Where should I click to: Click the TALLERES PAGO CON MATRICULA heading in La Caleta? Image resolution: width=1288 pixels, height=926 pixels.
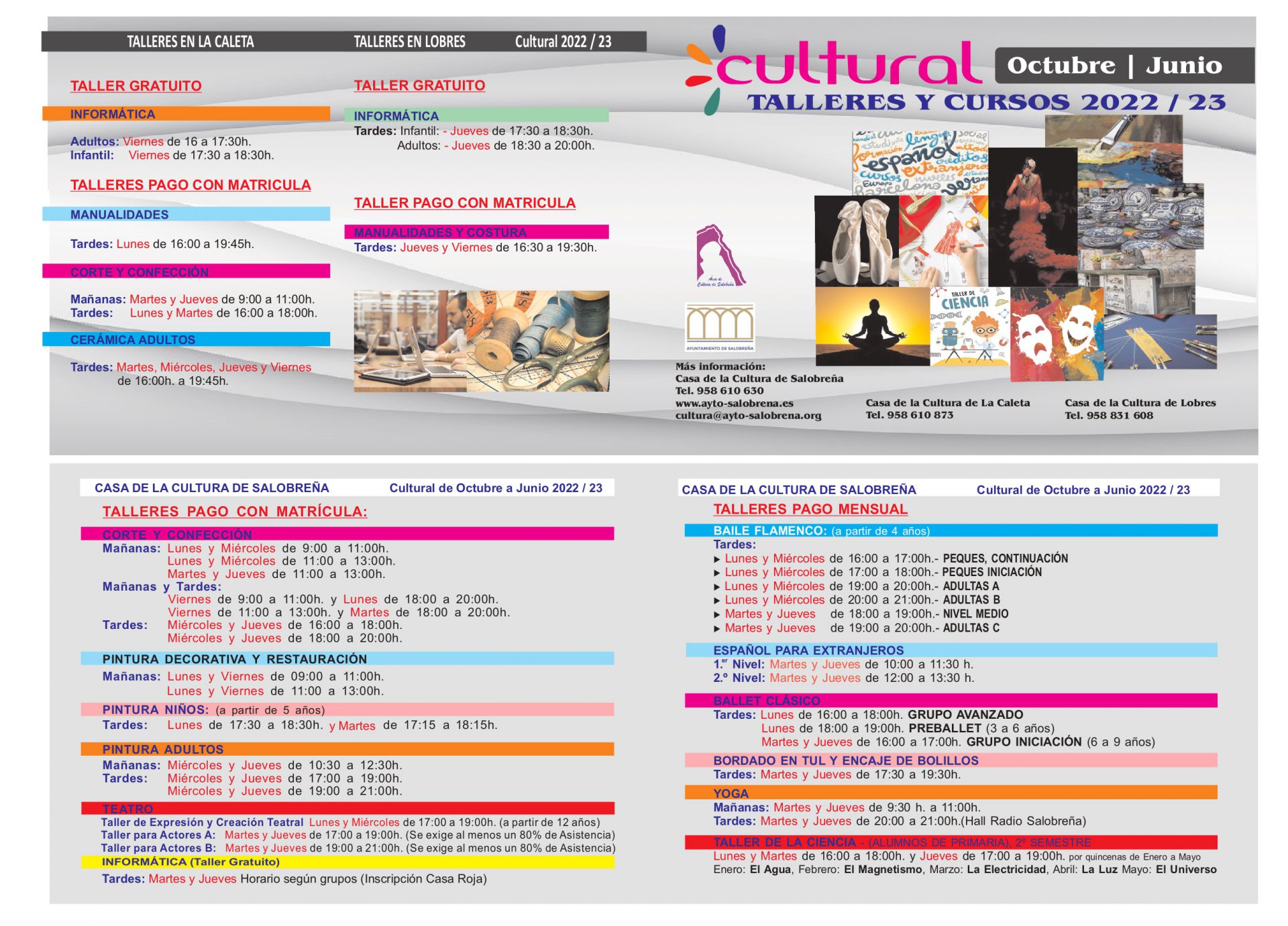191,185
